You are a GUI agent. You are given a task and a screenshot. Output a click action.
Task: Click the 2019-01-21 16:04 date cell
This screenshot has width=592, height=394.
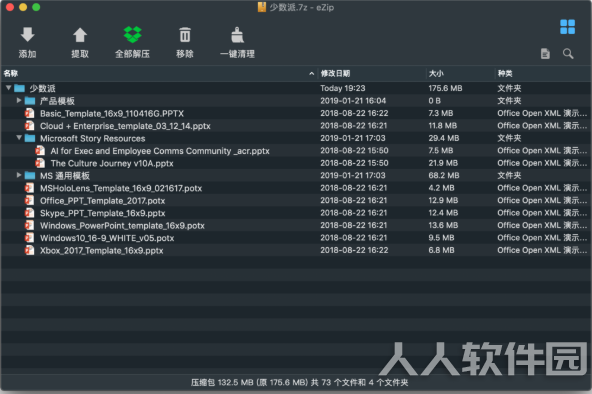(353, 101)
